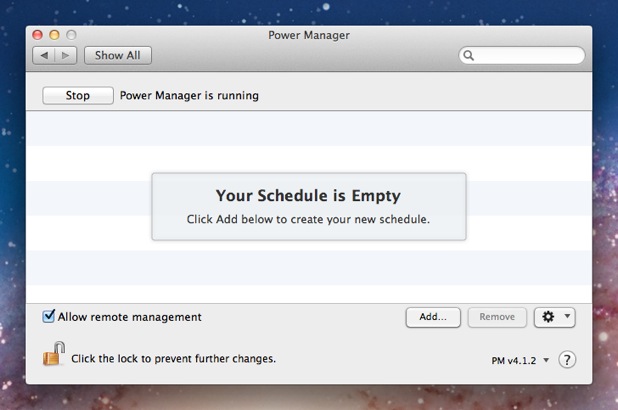Viewport: 618px width, 410px height.
Task: Click 'Power Manager is running' status text
Action: pos(189,96)
